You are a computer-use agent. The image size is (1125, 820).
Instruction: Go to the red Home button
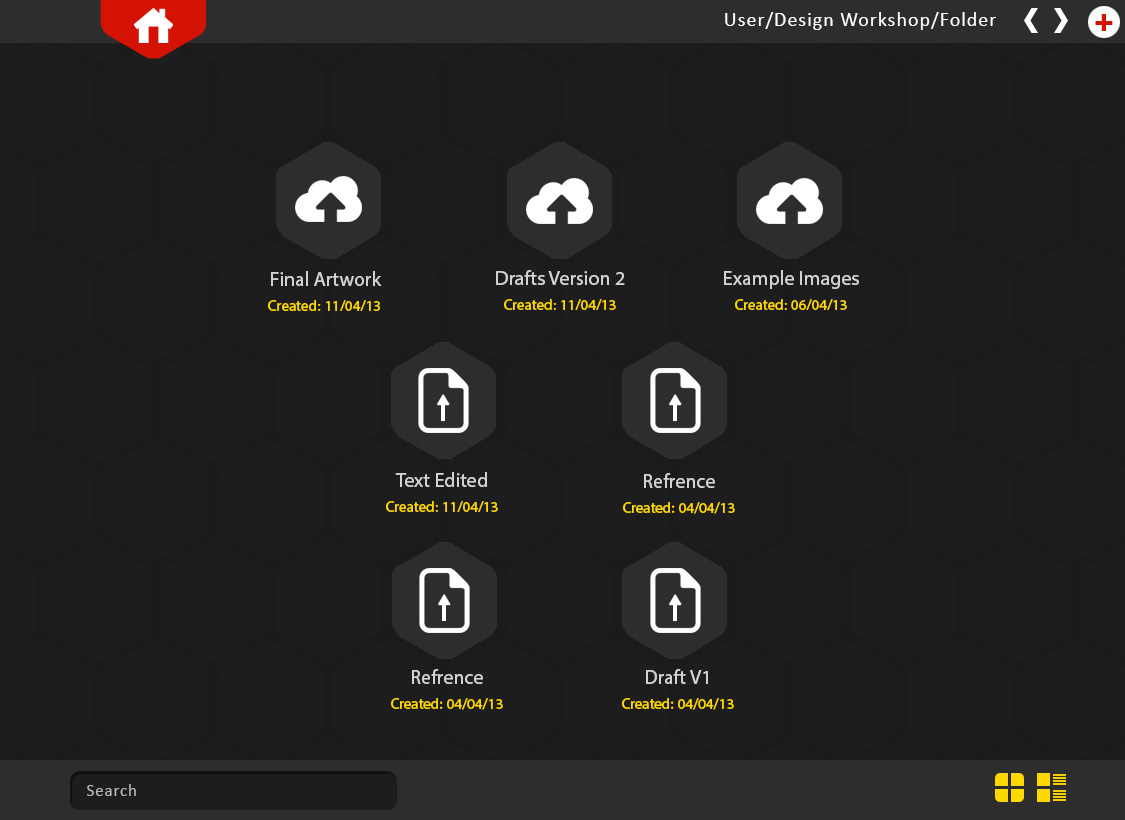coord(153,27)
